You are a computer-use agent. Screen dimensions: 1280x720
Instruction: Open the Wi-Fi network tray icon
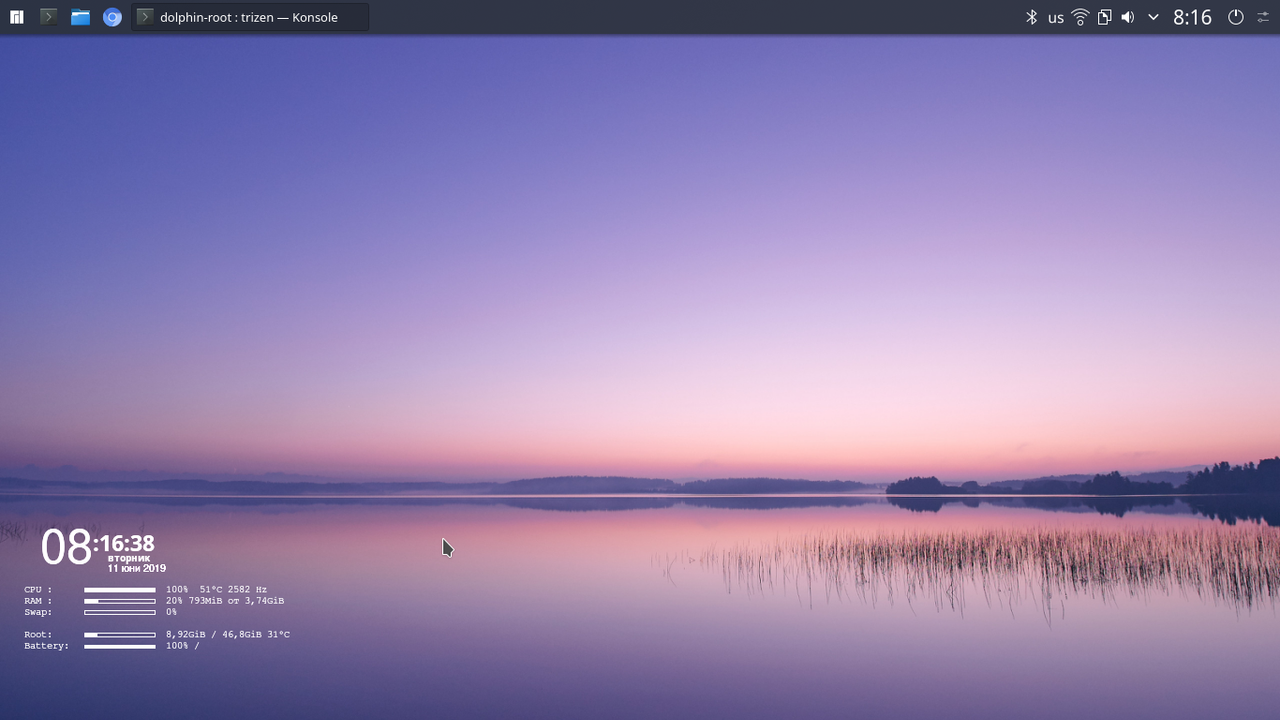point(1080,17)
